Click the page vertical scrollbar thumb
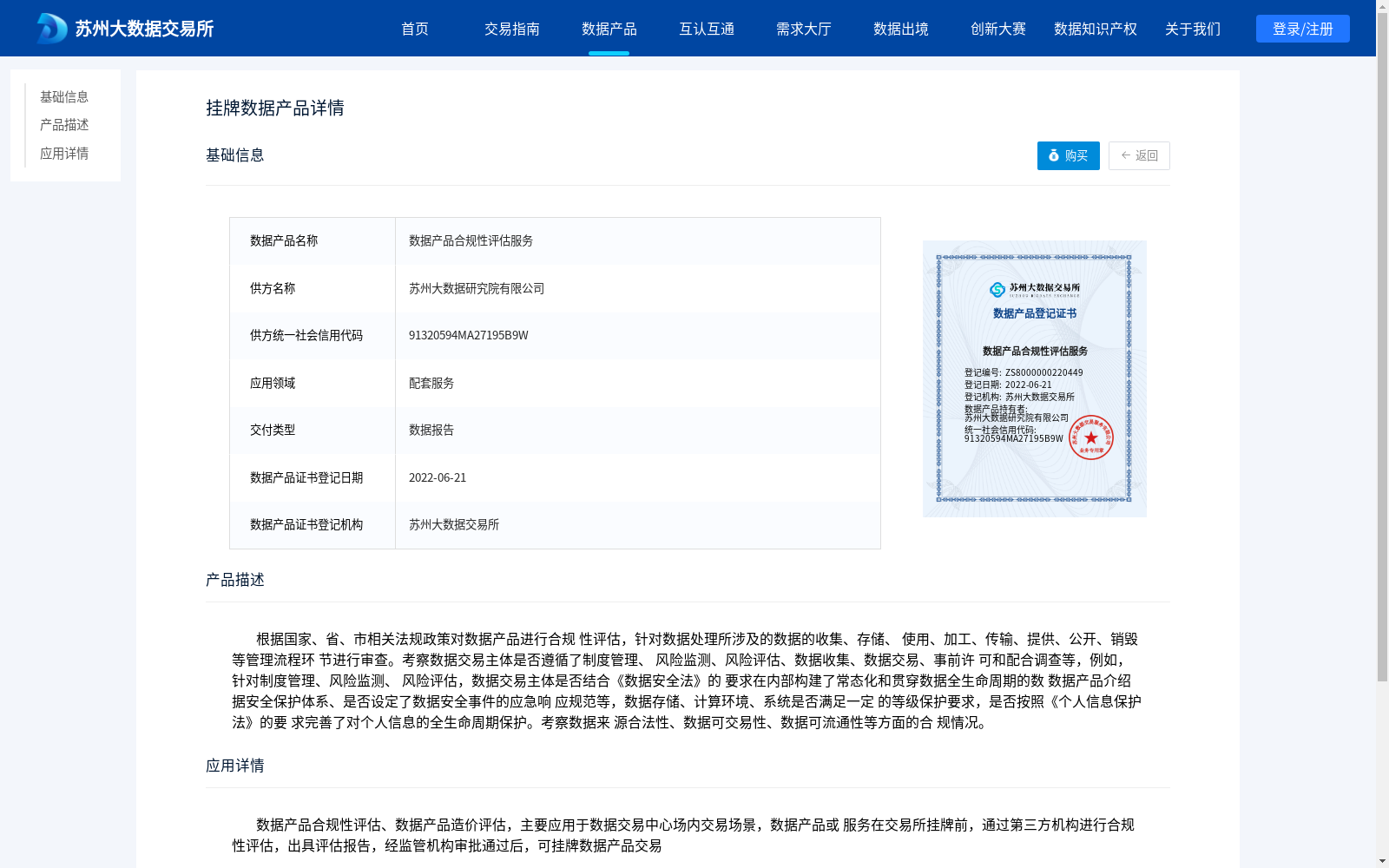Image resolution: width=1389 pixels, height=868 pixels. click(x=1382, y=347)
